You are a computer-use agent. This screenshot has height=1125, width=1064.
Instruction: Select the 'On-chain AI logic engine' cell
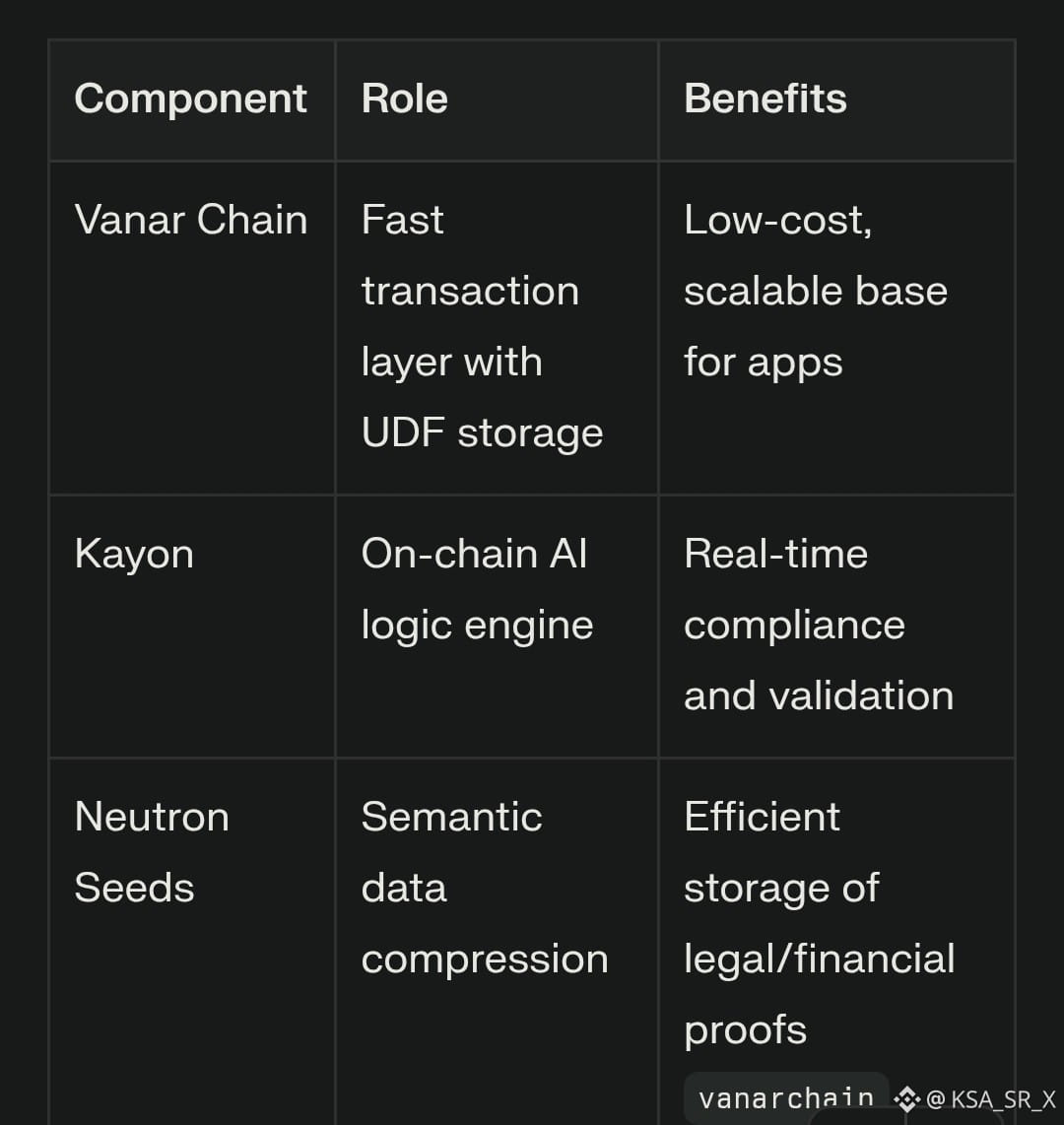click(477, 589)
